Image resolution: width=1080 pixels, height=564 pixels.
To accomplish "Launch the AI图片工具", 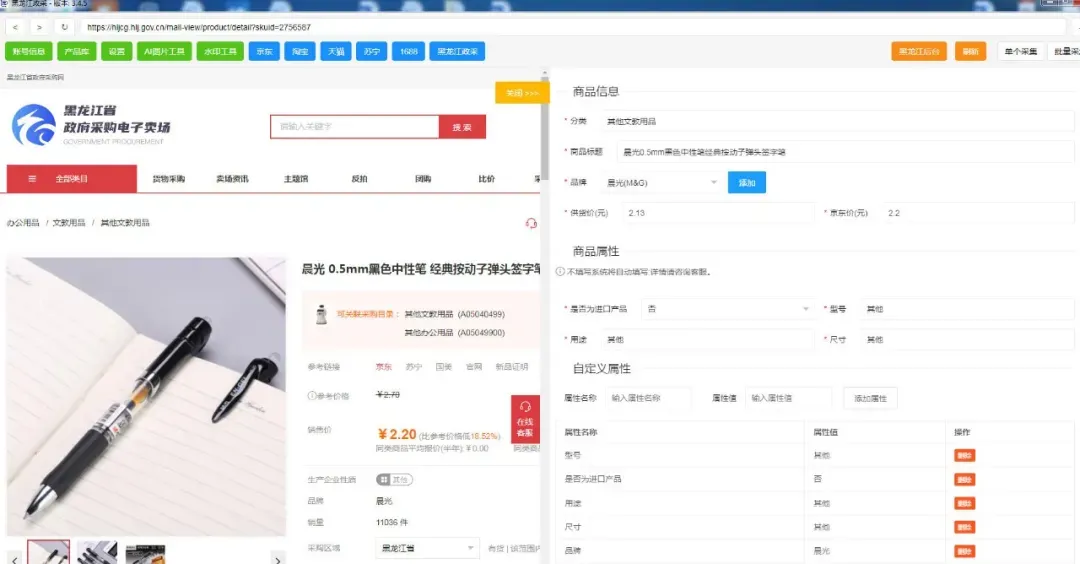I will (164, 52).
